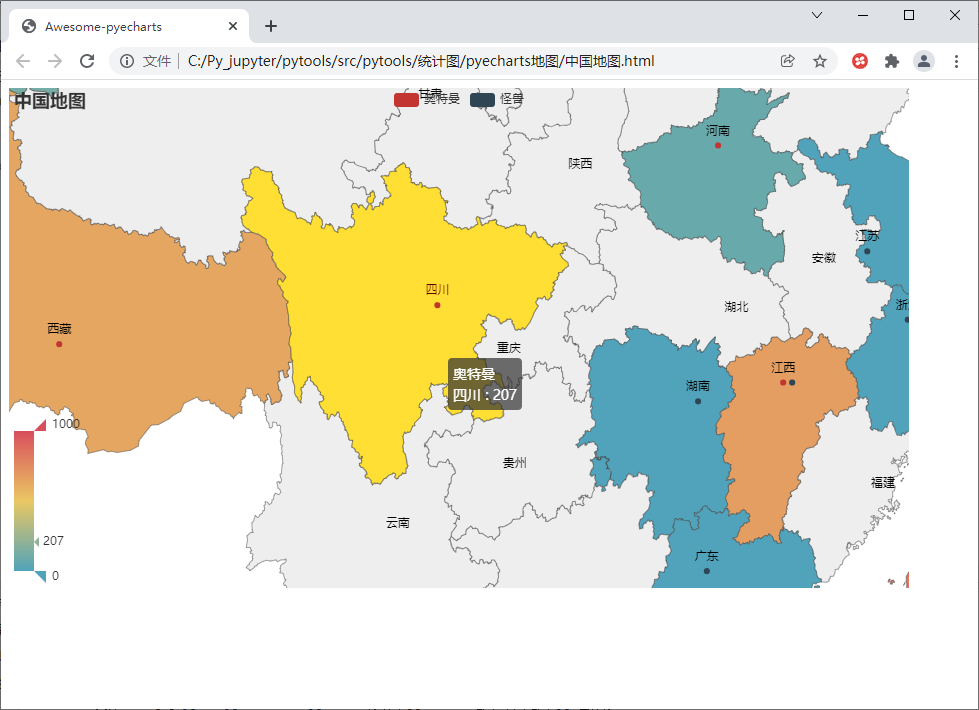
Task: Click the browser forward arrow
Action: point(55,61)
